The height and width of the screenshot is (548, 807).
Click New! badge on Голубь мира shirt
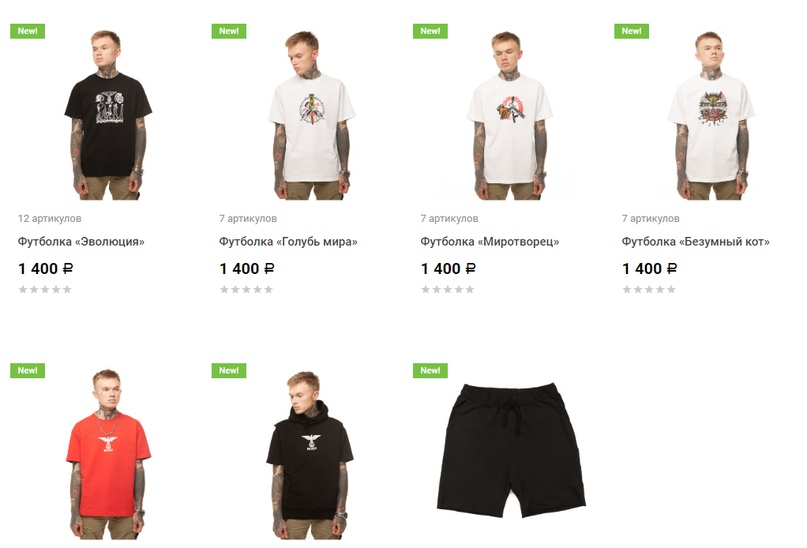click(229, 31)
